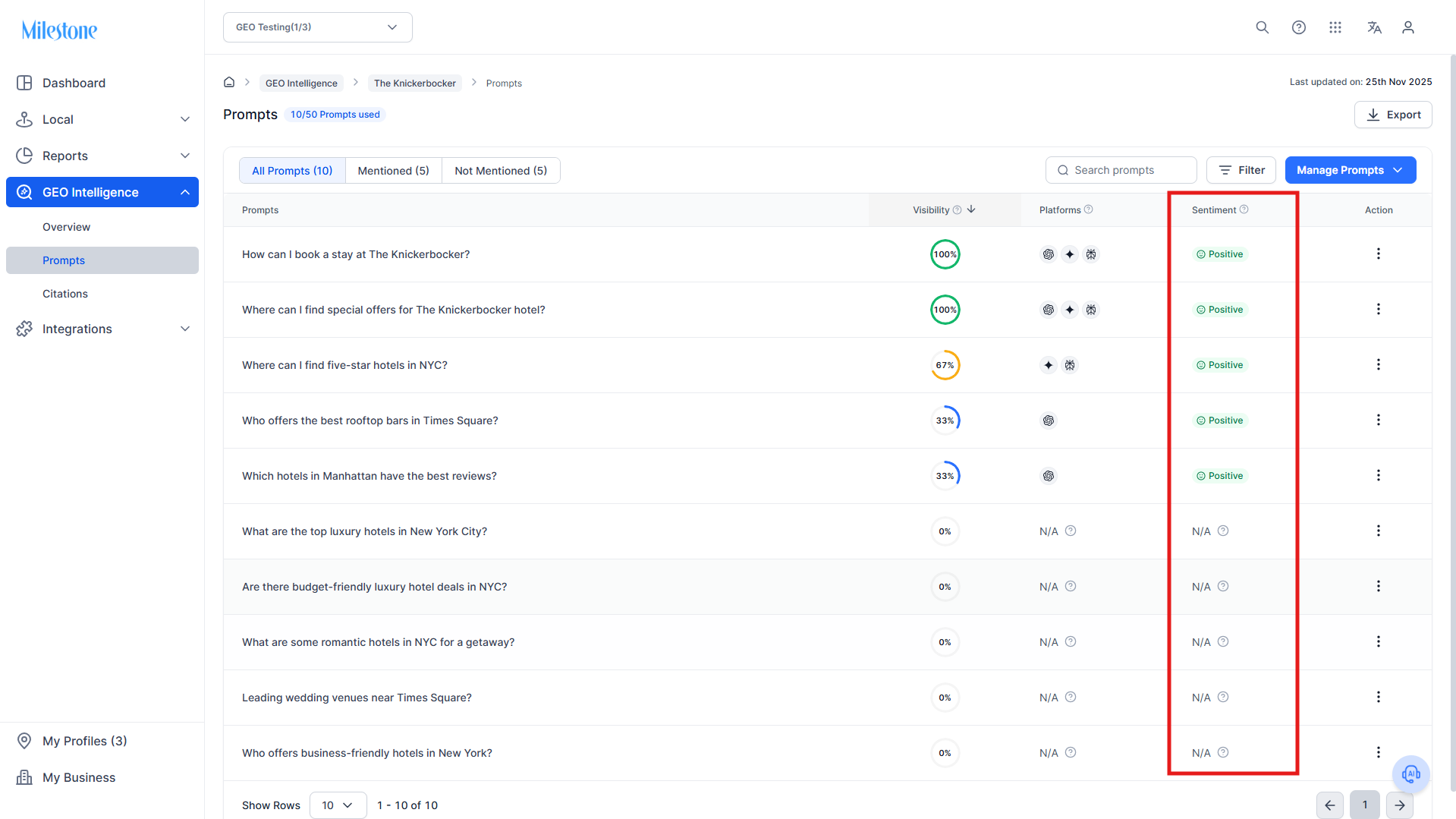Image resolution: width=1456 pixels, height=819 pixels.
Task: Open the global search icon
Action: pos(1263,27)
